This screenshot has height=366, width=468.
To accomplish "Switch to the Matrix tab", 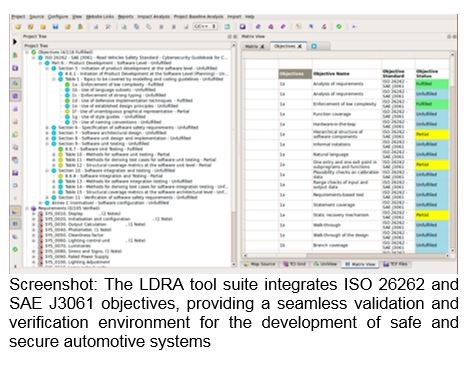I will pyautogui.click(x=255, y=46).
